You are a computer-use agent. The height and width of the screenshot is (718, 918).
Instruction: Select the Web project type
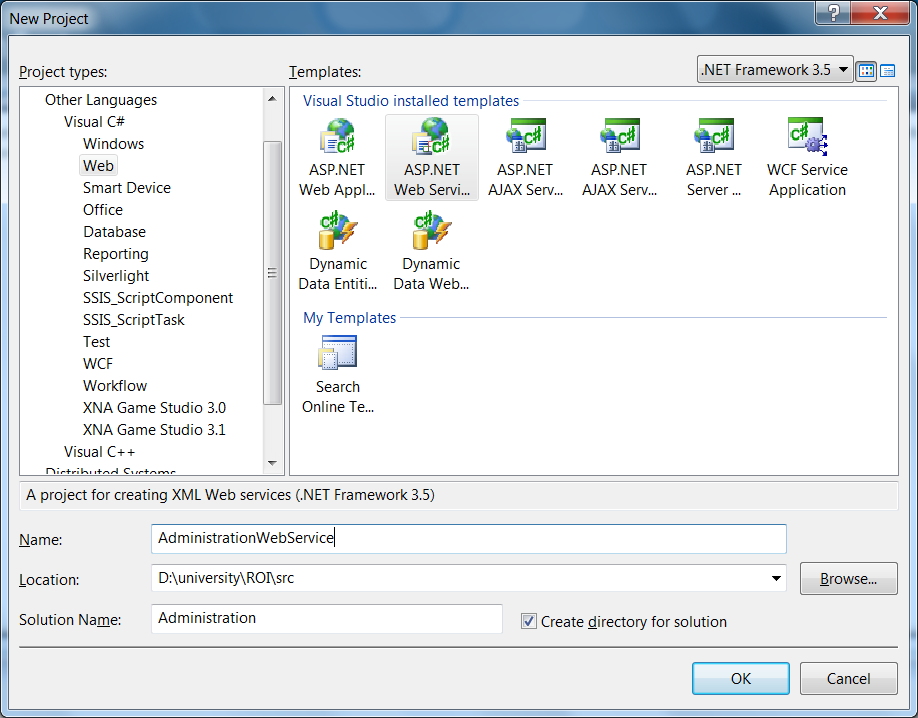[98, 166]
